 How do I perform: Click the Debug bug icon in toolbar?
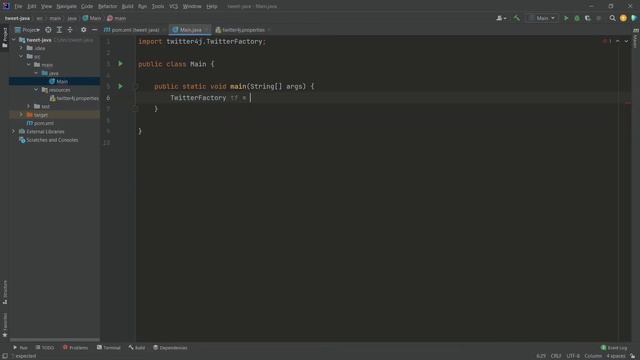577,18
